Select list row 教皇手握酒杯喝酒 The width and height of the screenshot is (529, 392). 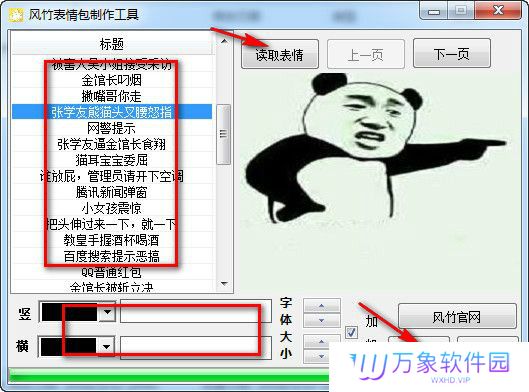pos(112,240)
